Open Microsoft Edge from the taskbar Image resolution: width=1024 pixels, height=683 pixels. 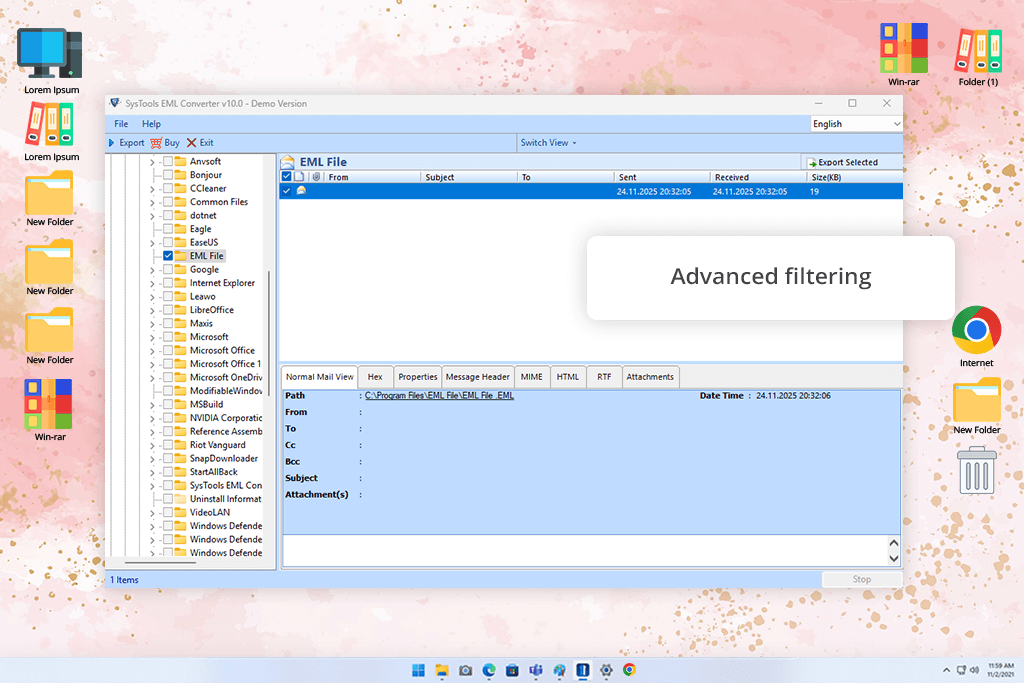click(489, 670)
